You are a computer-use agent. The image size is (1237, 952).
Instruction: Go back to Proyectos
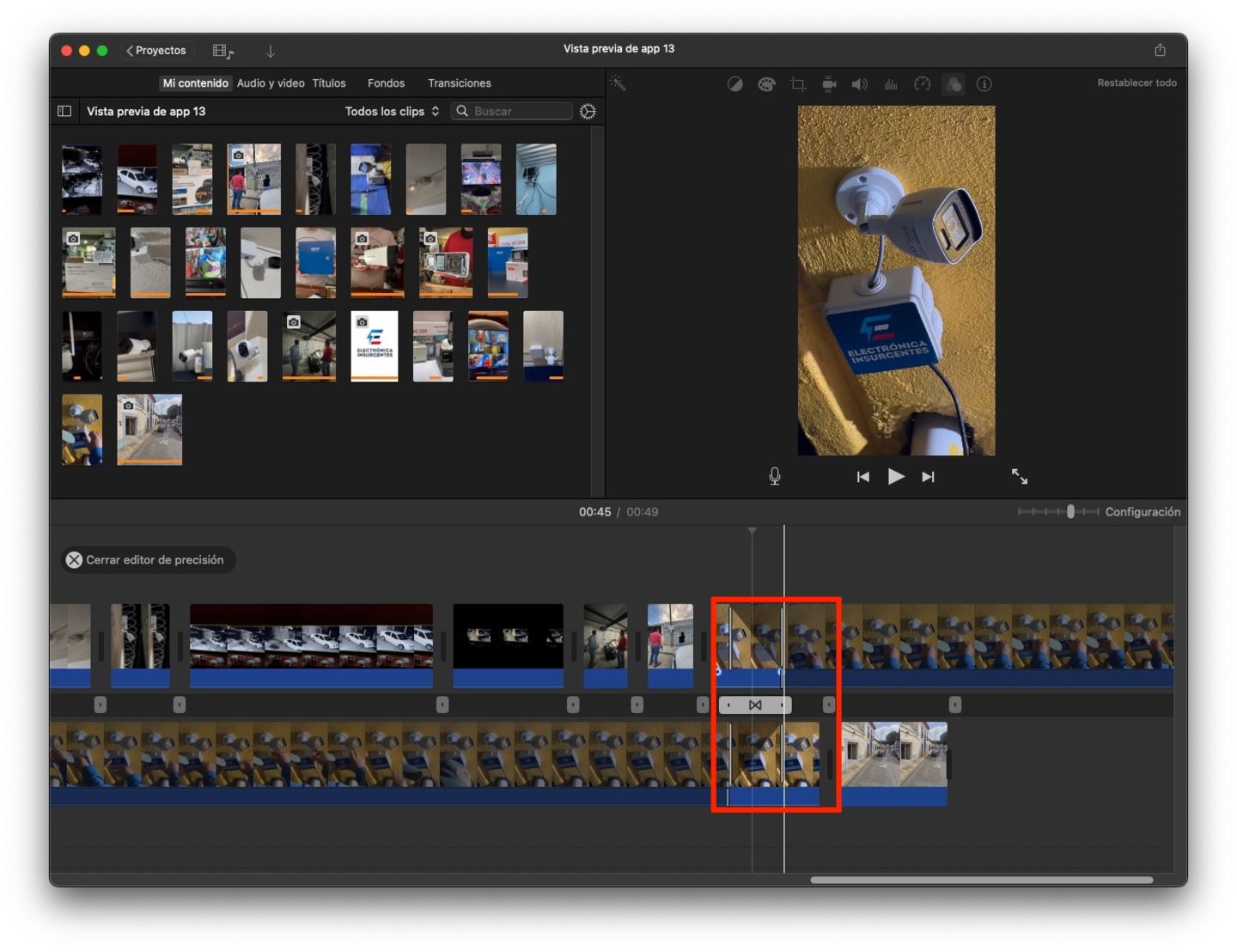coord(157,51)
